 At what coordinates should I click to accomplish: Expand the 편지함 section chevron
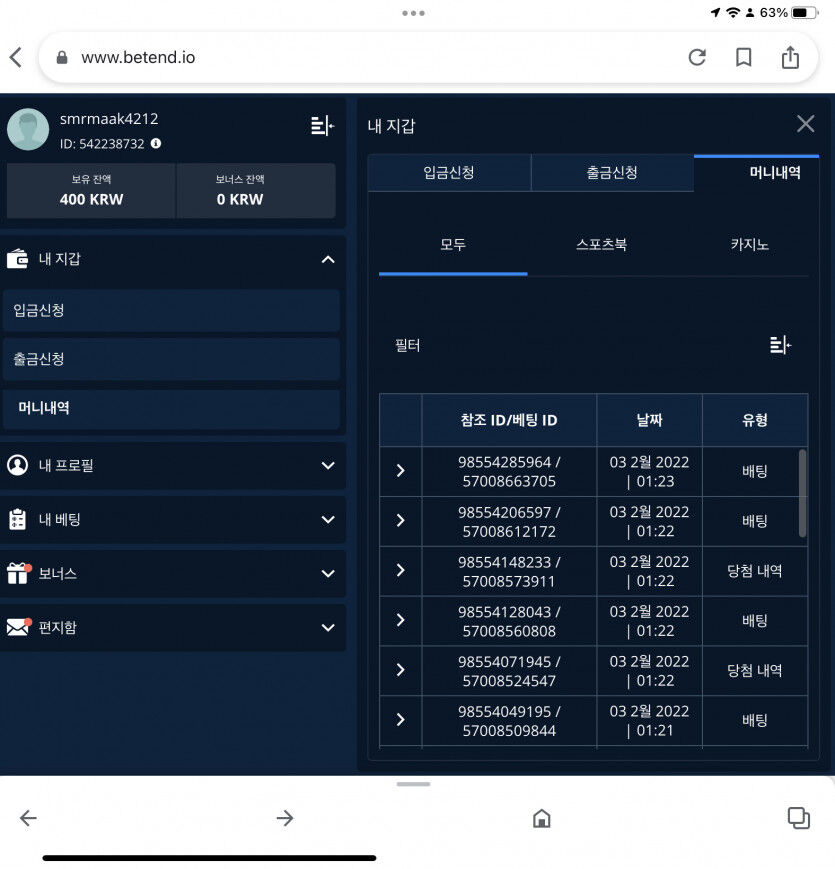point(328,627)
